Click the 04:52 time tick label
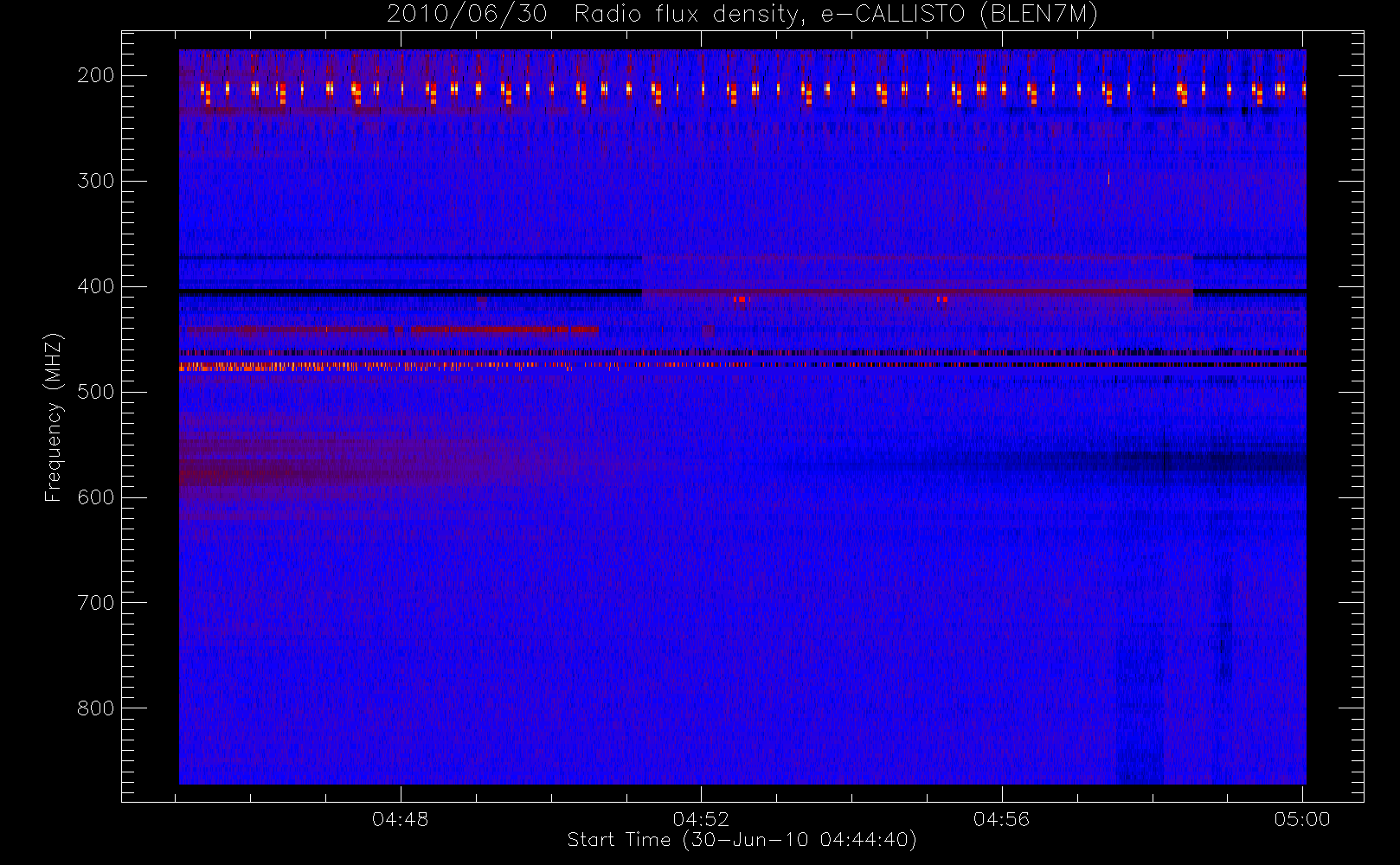This screenshot has height=865, width=1400. pyautogui.click(x=701, y=819)
